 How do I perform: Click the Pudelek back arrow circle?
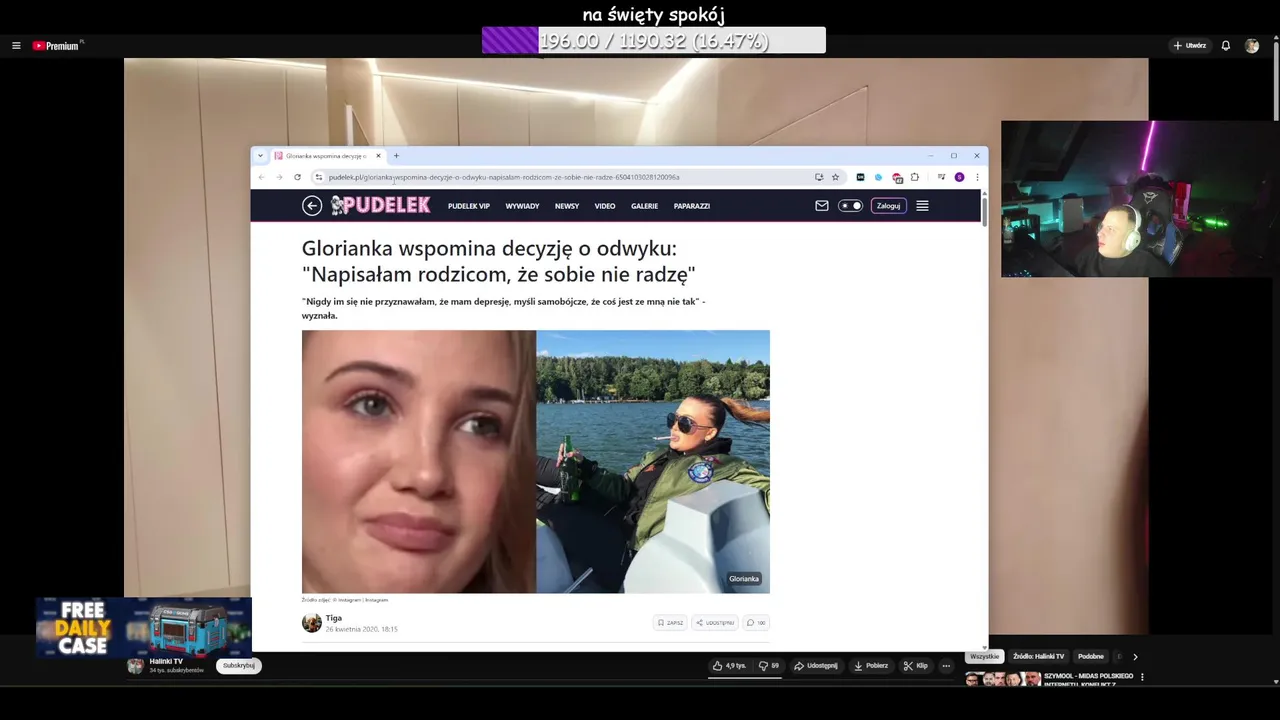312,206
